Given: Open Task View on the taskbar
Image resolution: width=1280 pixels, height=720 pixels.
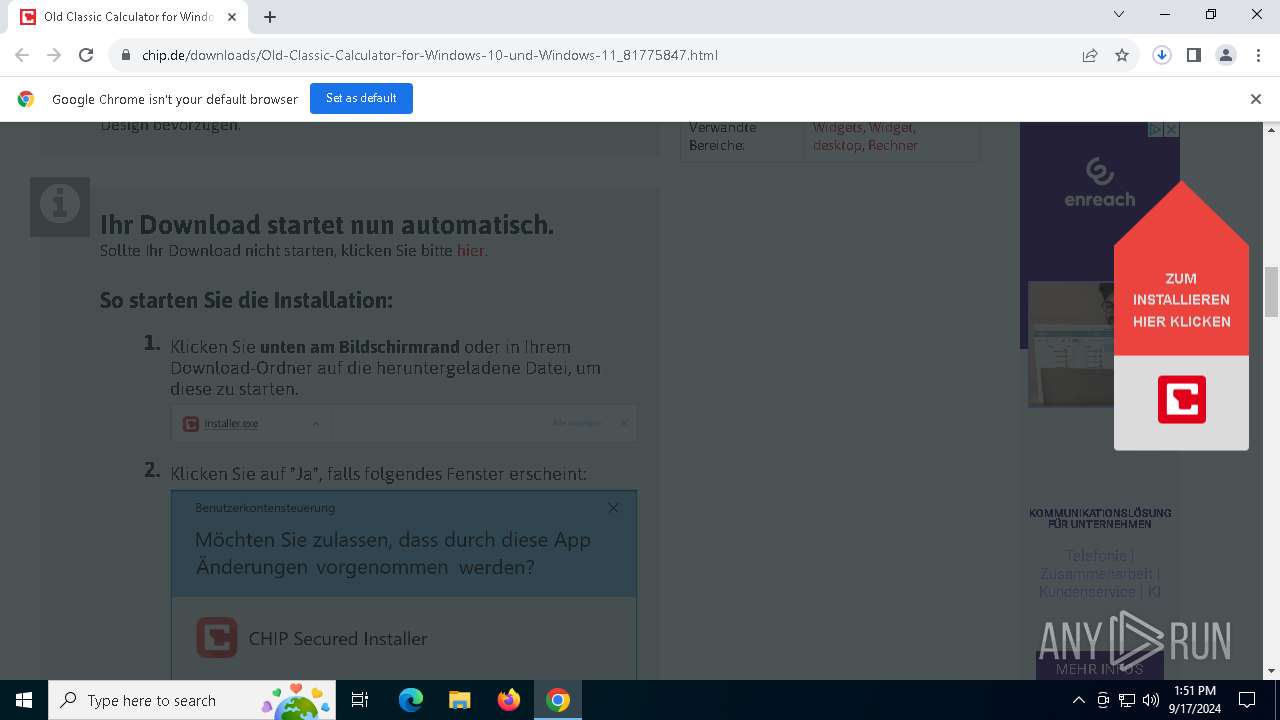Looking at the screenshot, I should tap(360, 700).
